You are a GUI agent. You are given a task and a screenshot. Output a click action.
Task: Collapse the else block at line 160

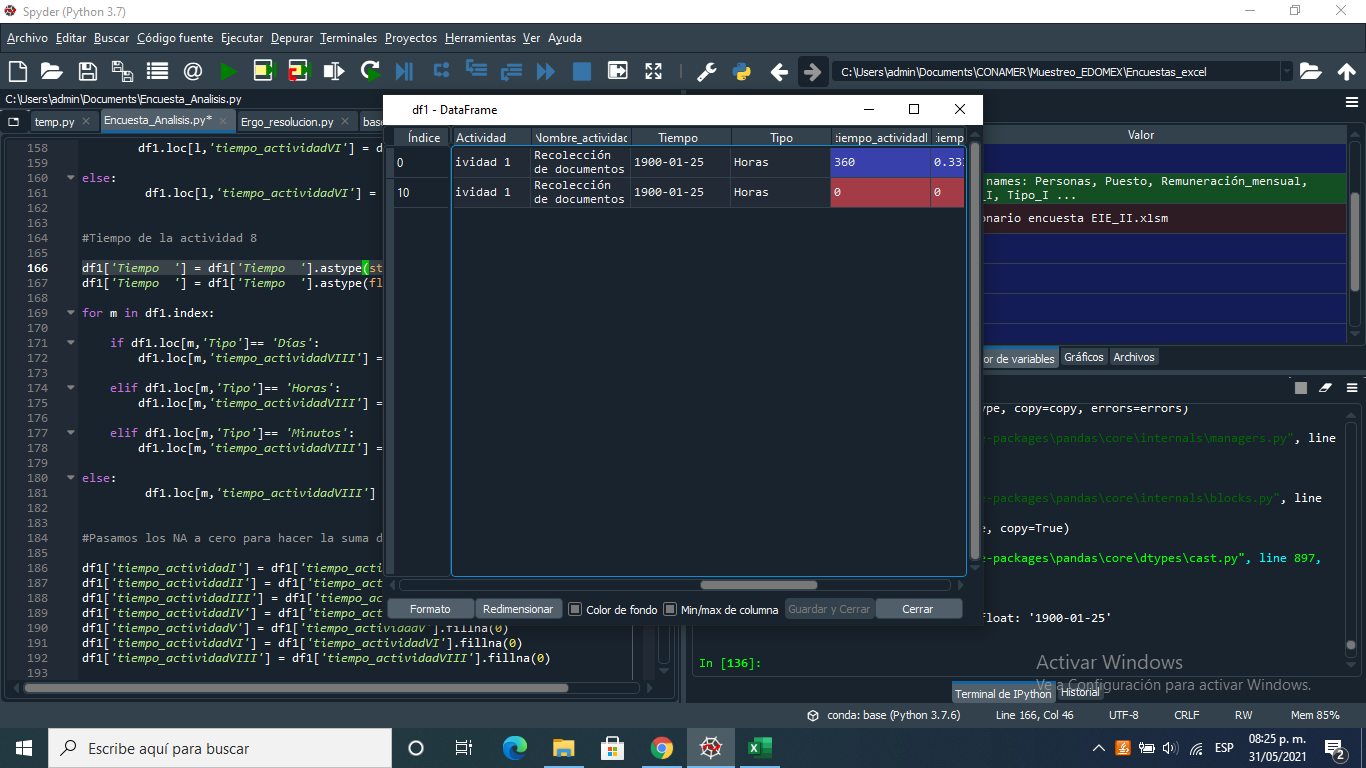(x=71, y=178)
